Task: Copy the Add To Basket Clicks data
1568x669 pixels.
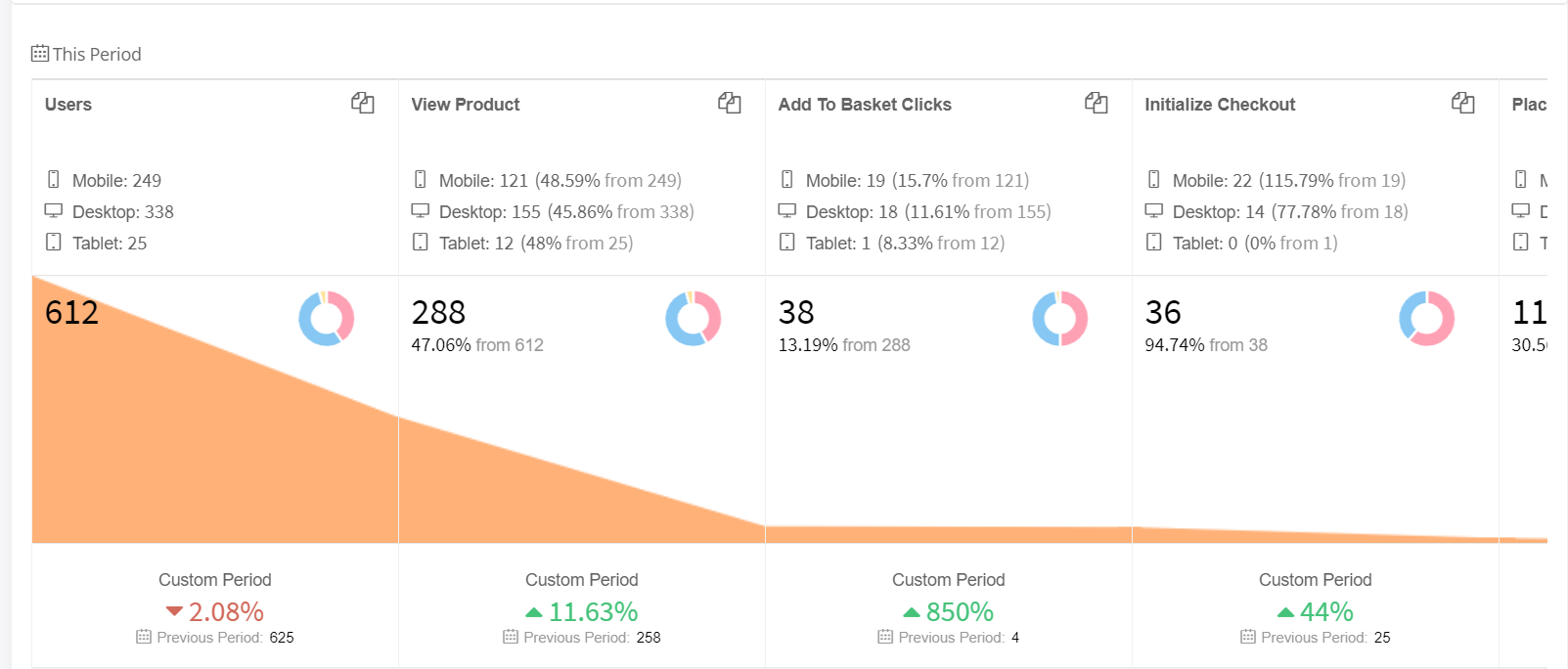Action: (x=1097, y=103)
